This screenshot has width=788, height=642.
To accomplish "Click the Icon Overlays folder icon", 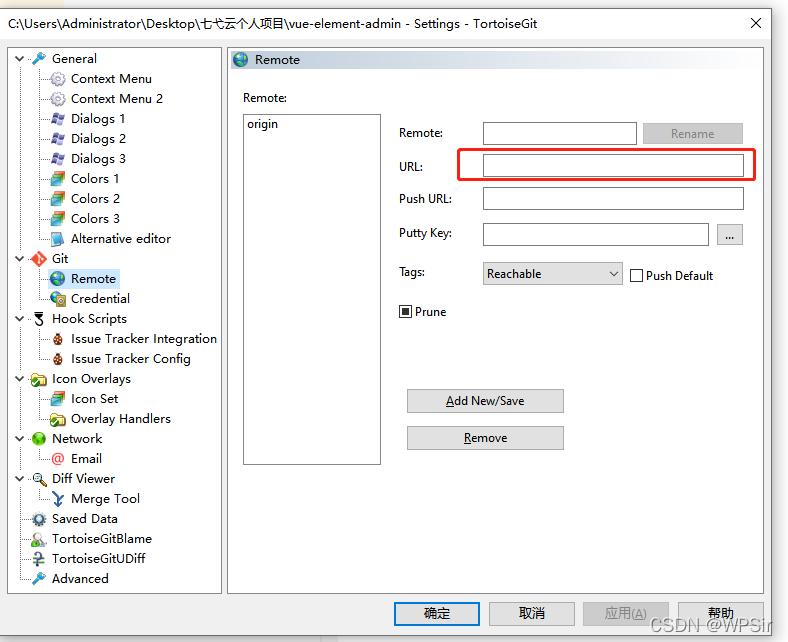I will point(39,379).
